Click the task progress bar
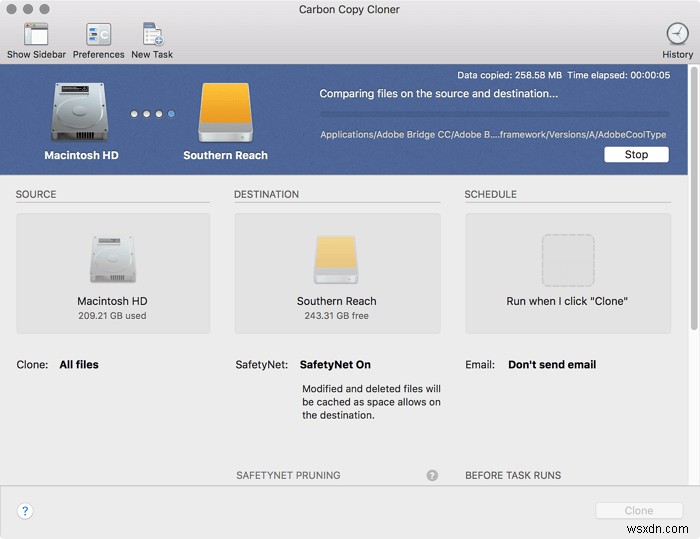 (495, 114)
